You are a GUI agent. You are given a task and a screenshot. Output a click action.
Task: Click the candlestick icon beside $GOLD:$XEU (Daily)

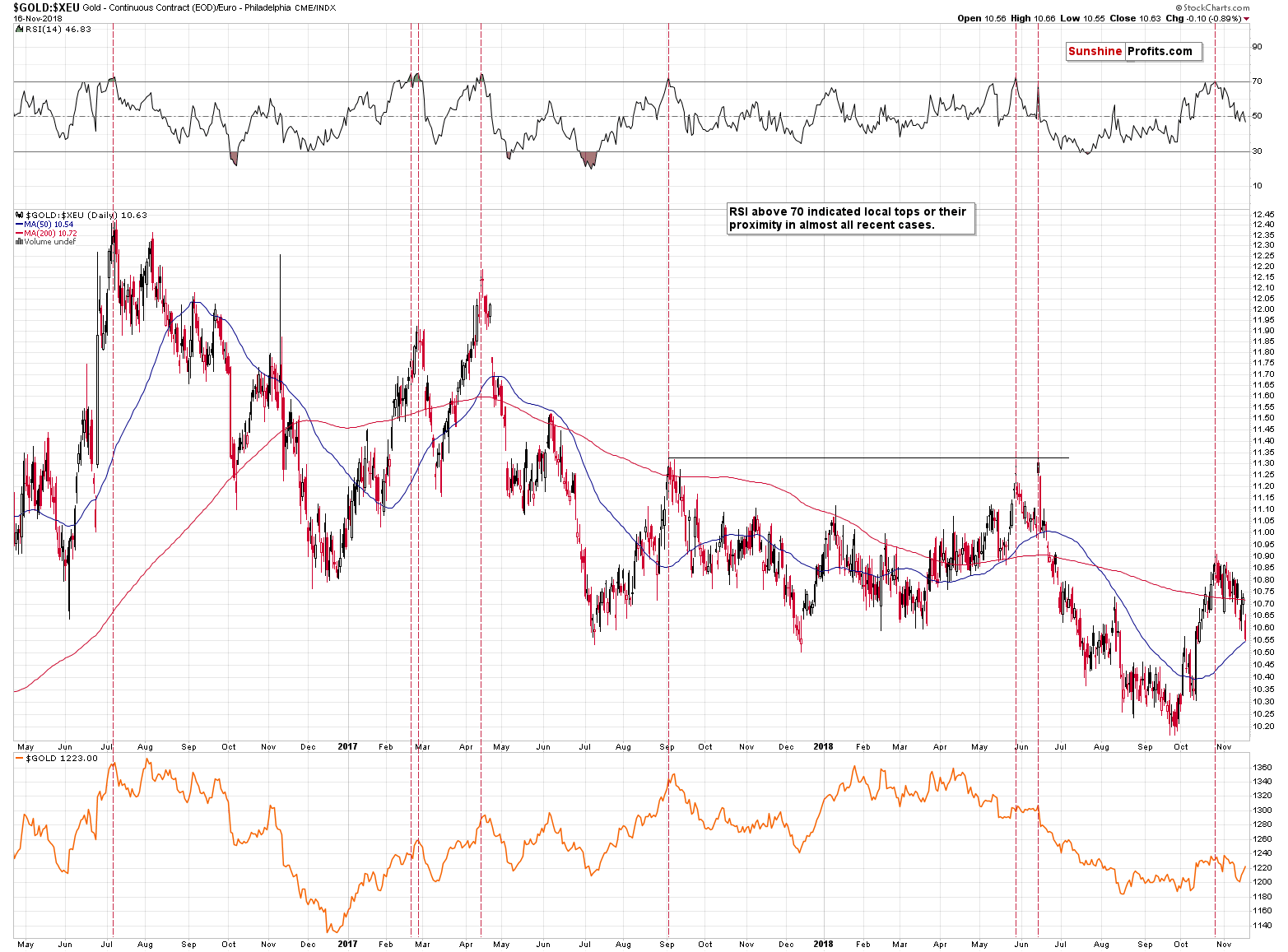(20, 216)
